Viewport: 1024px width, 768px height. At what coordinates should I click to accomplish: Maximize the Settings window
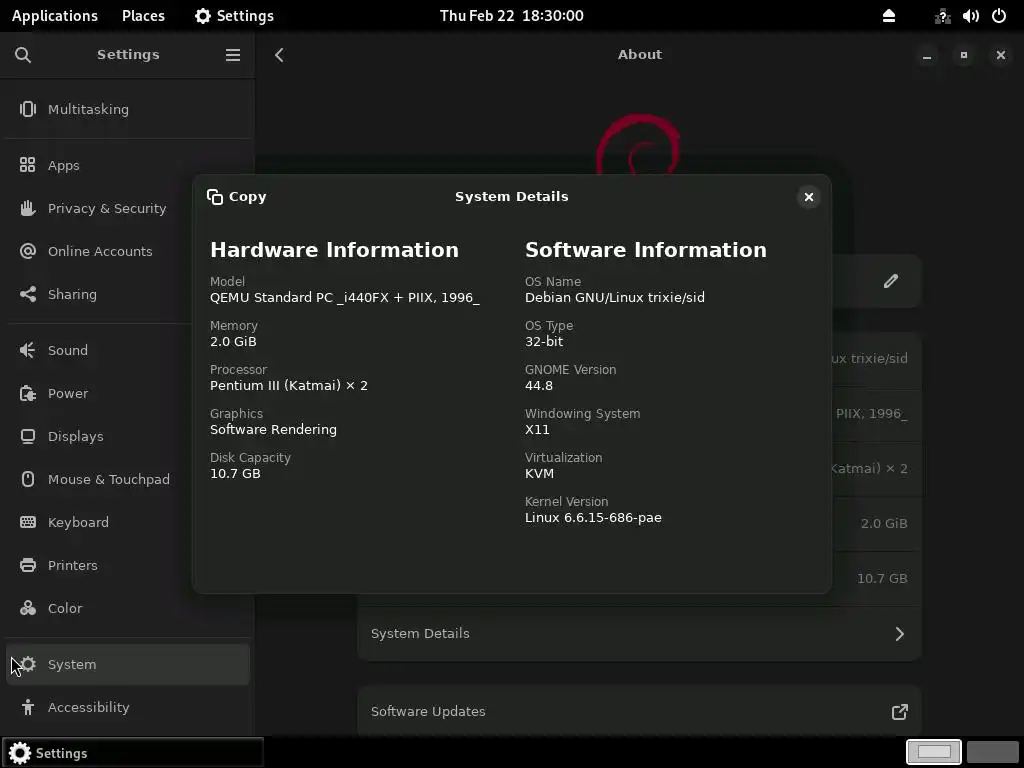click(x=964, y=56)
